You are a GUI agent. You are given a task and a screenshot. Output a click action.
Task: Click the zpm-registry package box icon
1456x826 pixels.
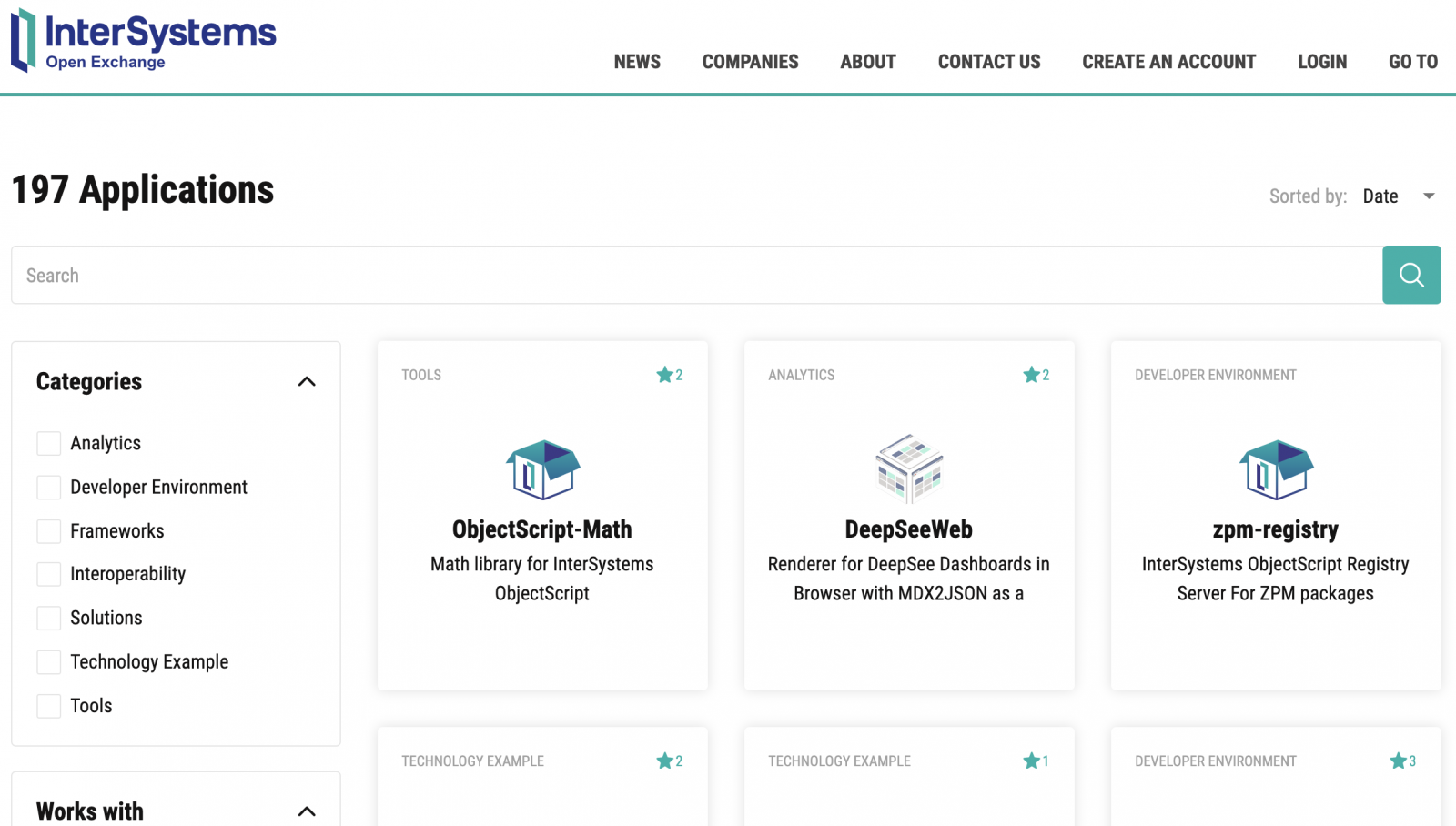(x=1276, y=469)
